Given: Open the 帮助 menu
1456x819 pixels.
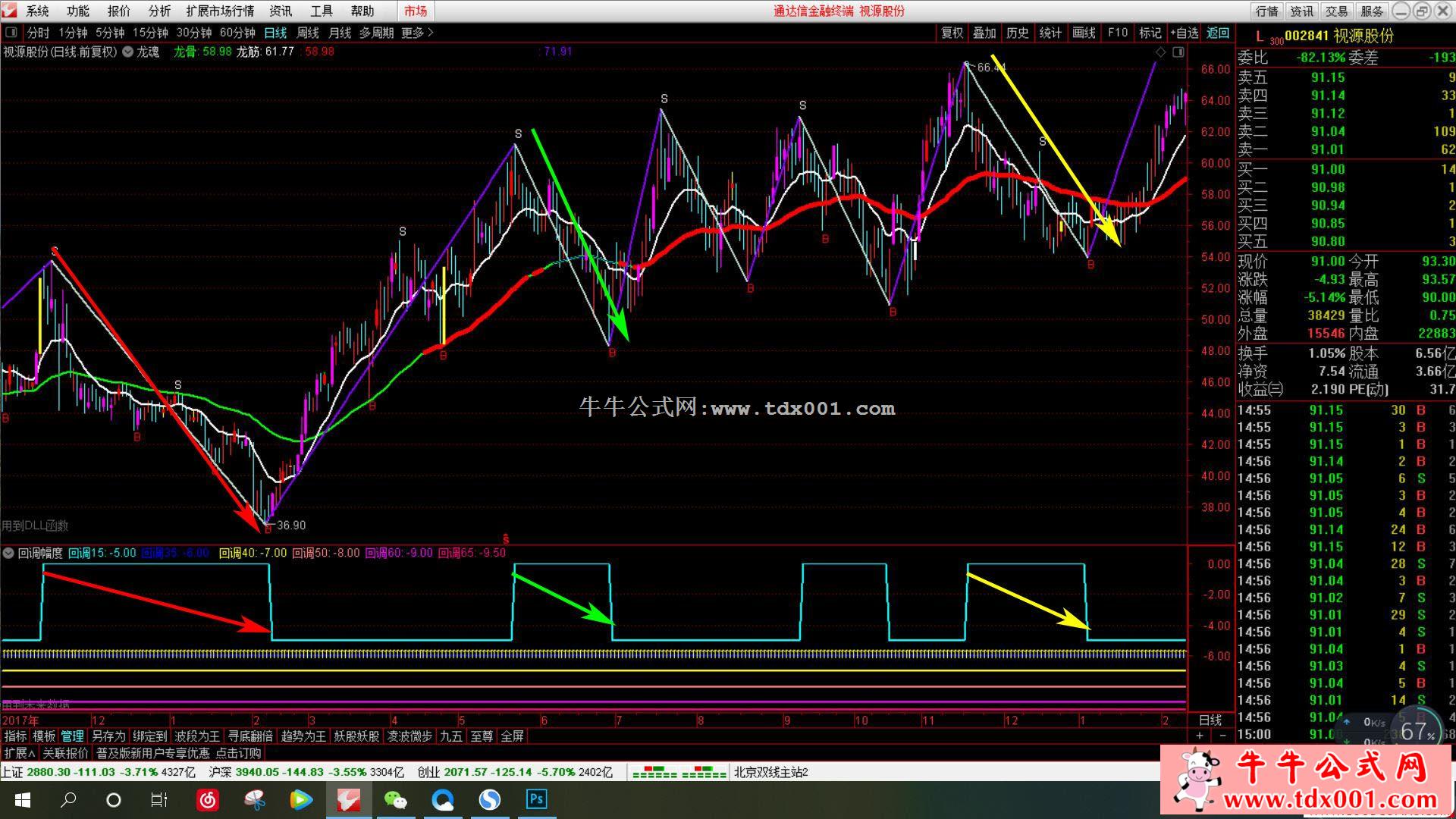Looking at the screenshot, I should tap(362, 11).
